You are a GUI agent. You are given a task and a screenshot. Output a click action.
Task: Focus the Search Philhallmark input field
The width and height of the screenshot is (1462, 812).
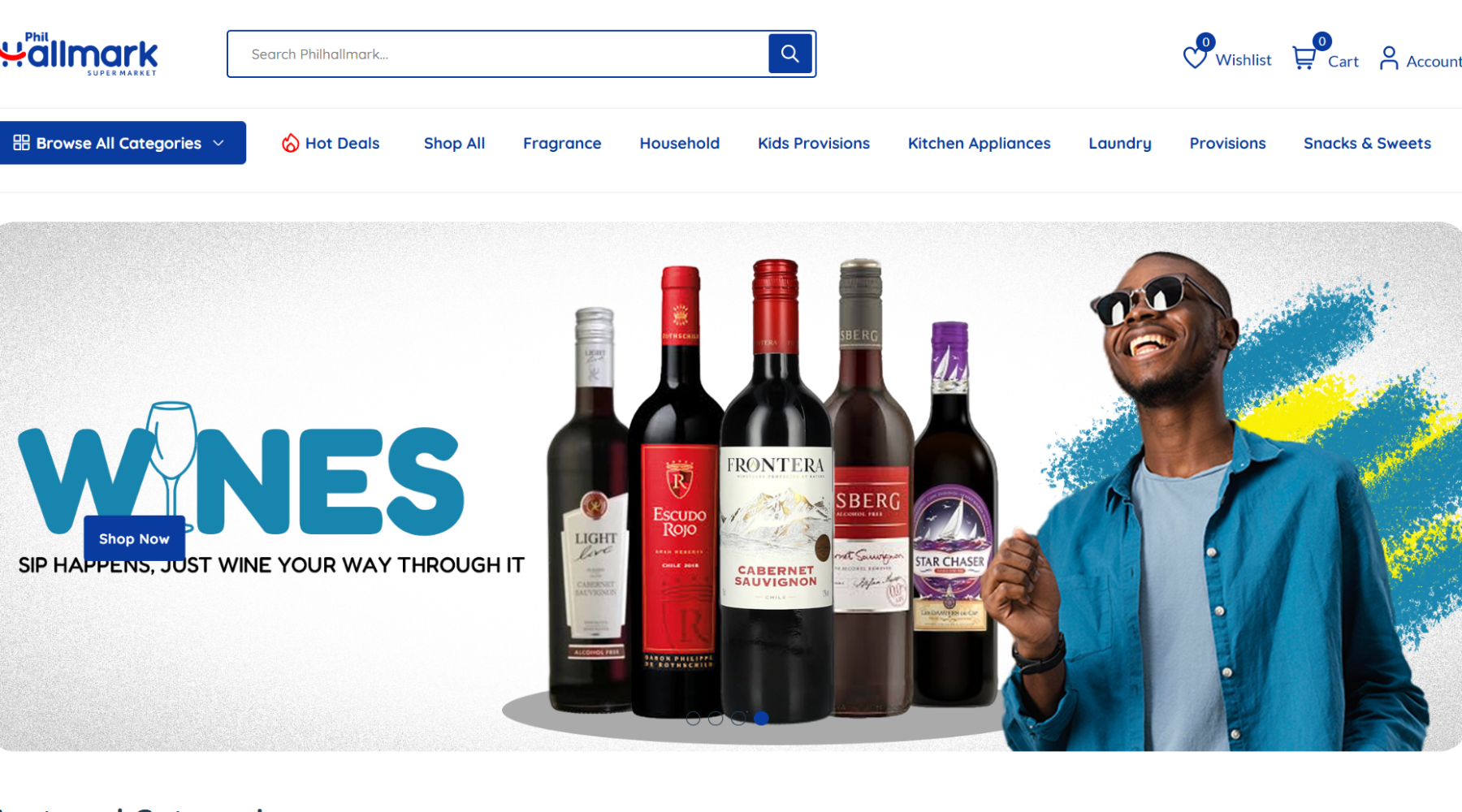(498, 54)
